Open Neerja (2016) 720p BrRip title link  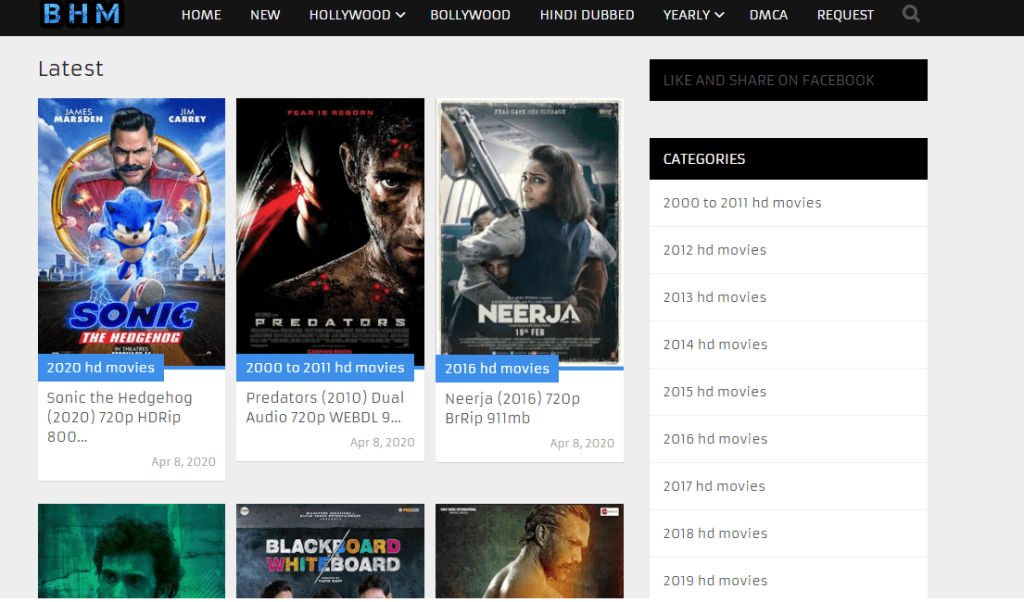coord(512,408)
